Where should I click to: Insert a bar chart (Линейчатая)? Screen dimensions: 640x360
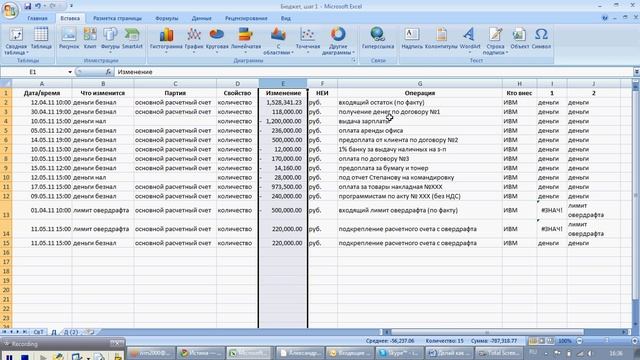pos(246,40)
